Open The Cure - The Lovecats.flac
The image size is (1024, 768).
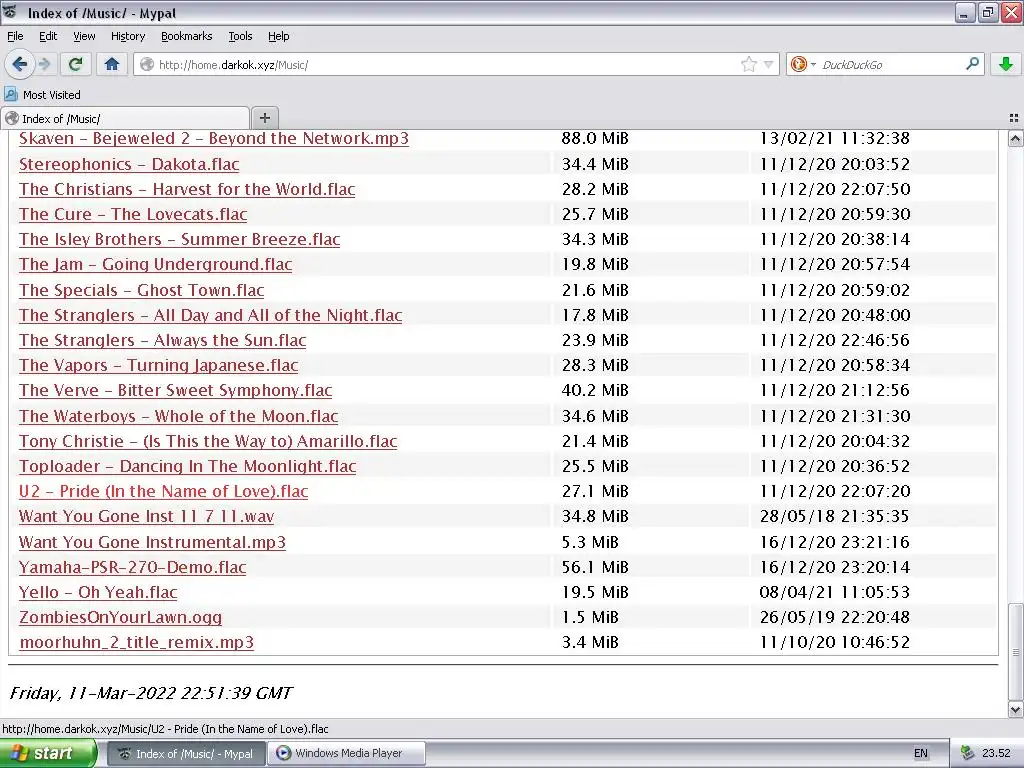coord(133,214)
